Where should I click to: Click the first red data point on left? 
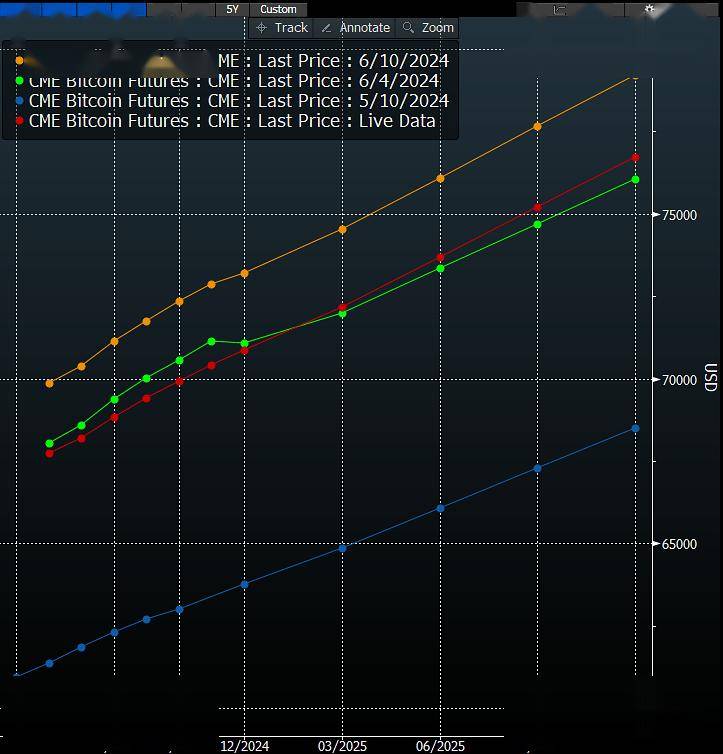(x=49, y=453)
